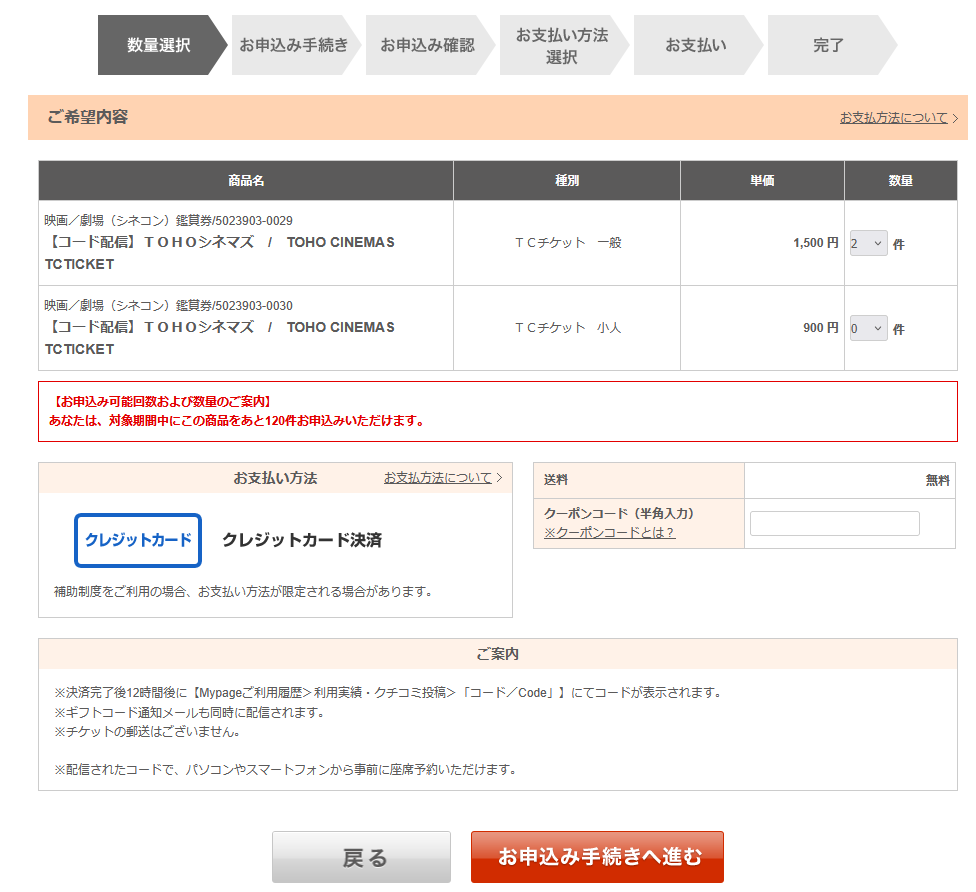Select the お申込み手続き step in the progress bar
This screenshot has height=892, width=976.
tap(294, 45)
